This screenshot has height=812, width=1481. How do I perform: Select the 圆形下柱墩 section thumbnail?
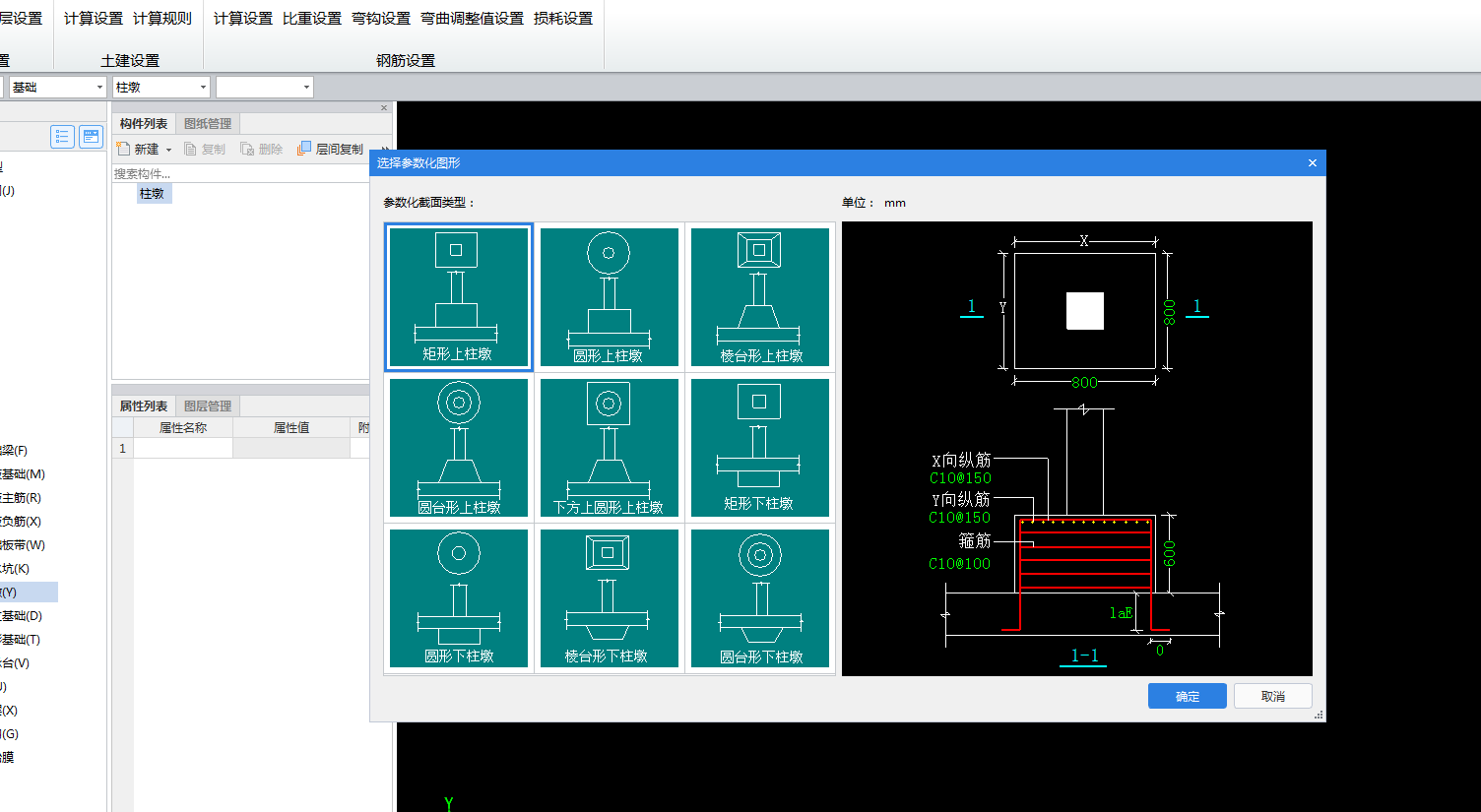coord(459,598)
